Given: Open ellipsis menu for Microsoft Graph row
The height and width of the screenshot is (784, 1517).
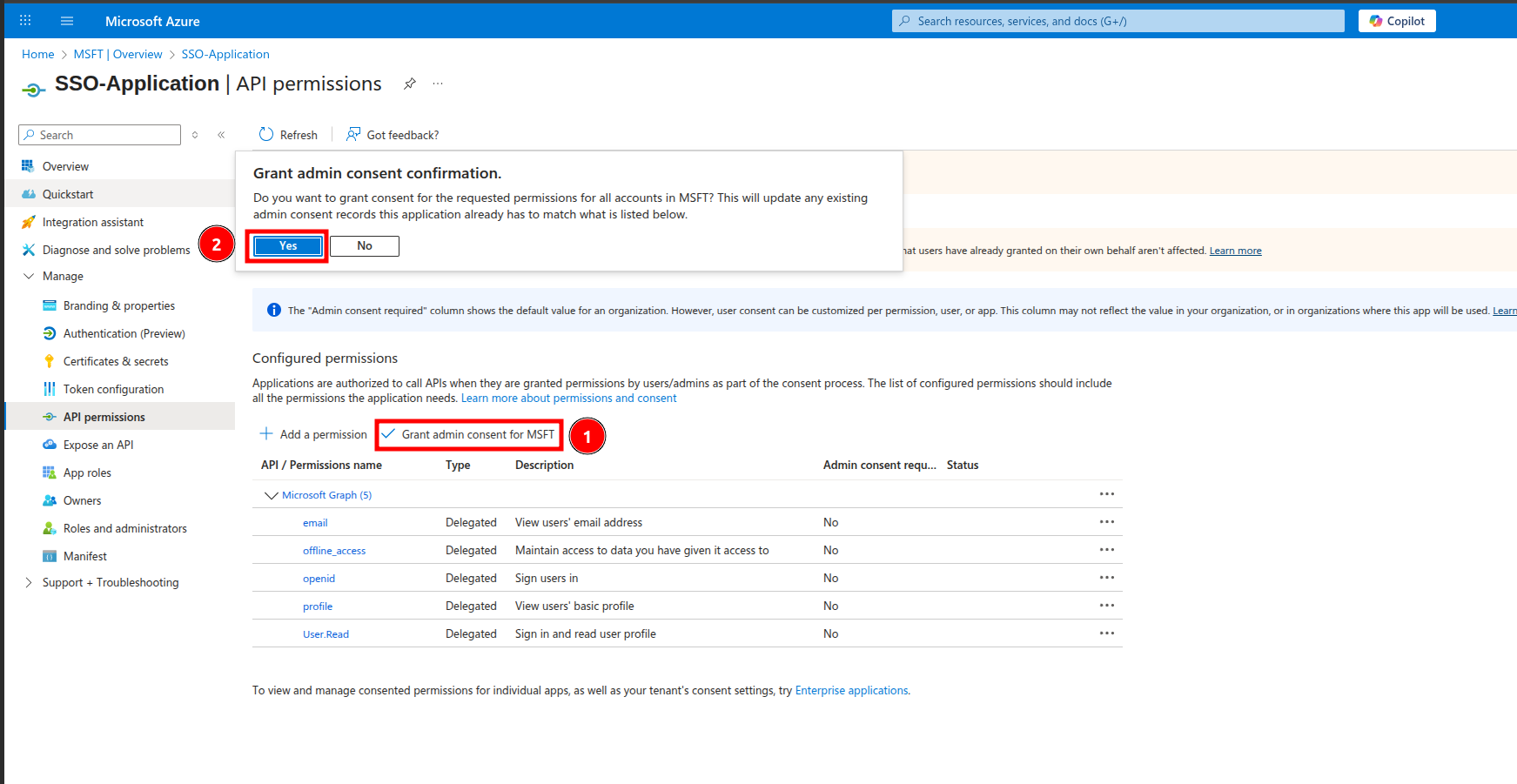Looking at the screenshot, I should tap(1107, 494).
